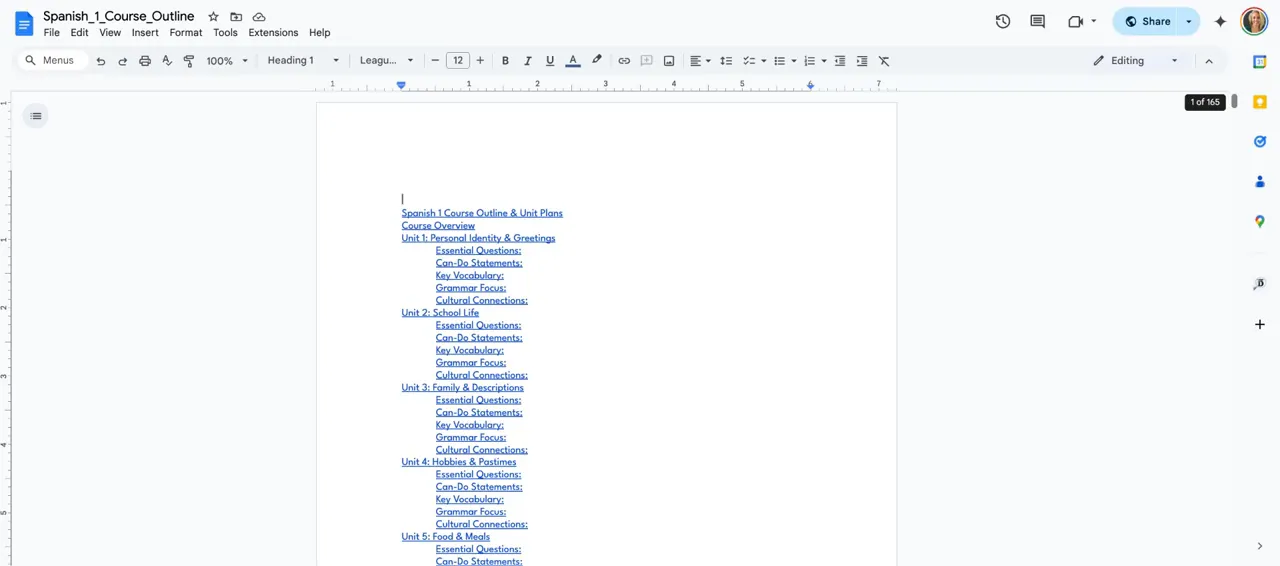The width and height of the screenshot is (1280, 566).
Task: Click the clear formatting icon
Action: 884,61
